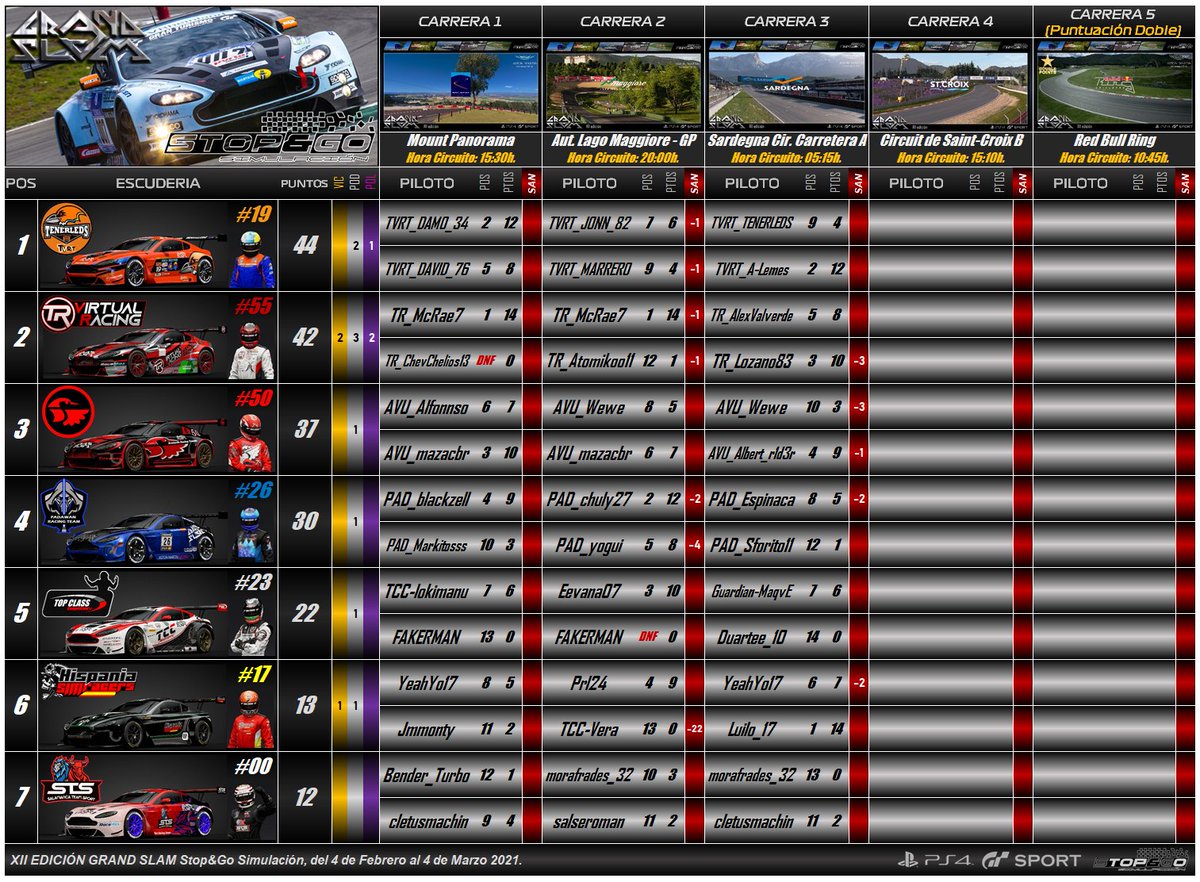Screen dimensions: 1200x882
Task: Click the 30 points total for team #26
Action: click(306, 521)
